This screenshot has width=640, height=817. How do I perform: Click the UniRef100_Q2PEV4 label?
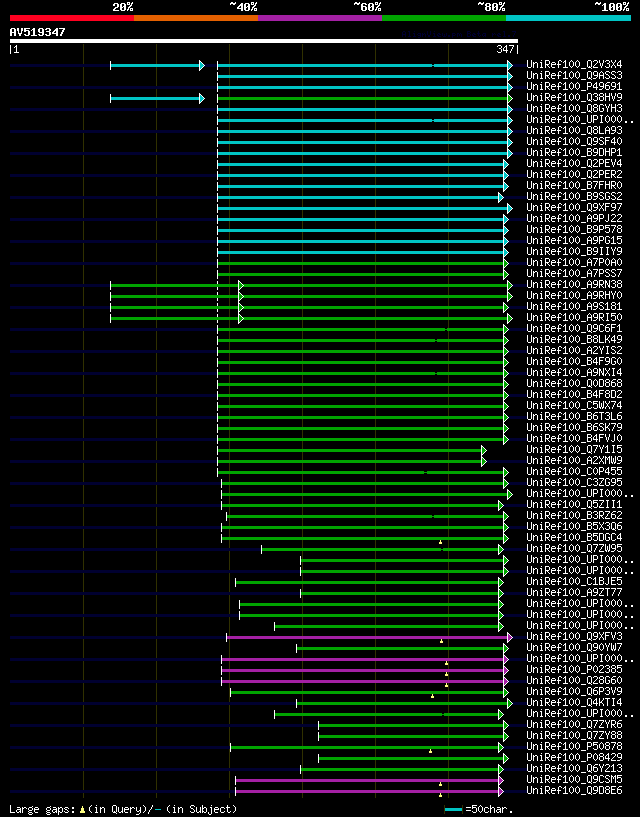[574, 163]
